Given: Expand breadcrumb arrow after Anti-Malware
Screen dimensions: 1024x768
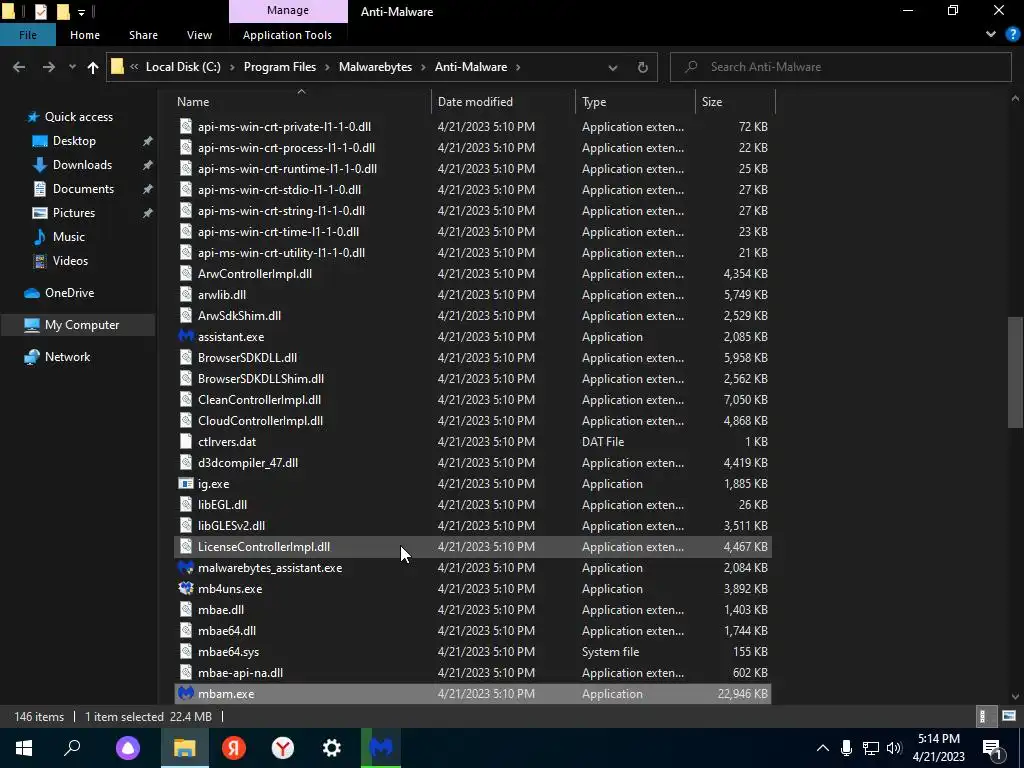Looking at the screenshot, I should click(519, 67).
